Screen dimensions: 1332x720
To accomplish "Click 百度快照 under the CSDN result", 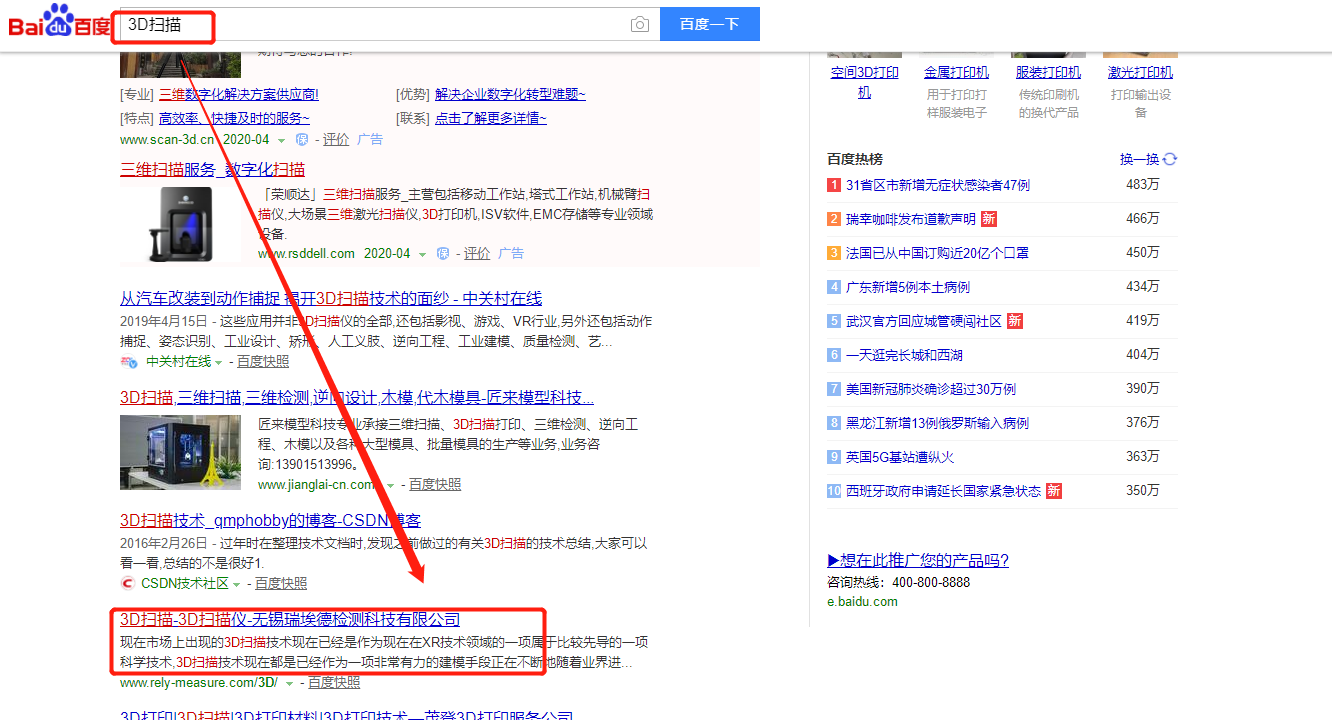I will click(282, 584).
